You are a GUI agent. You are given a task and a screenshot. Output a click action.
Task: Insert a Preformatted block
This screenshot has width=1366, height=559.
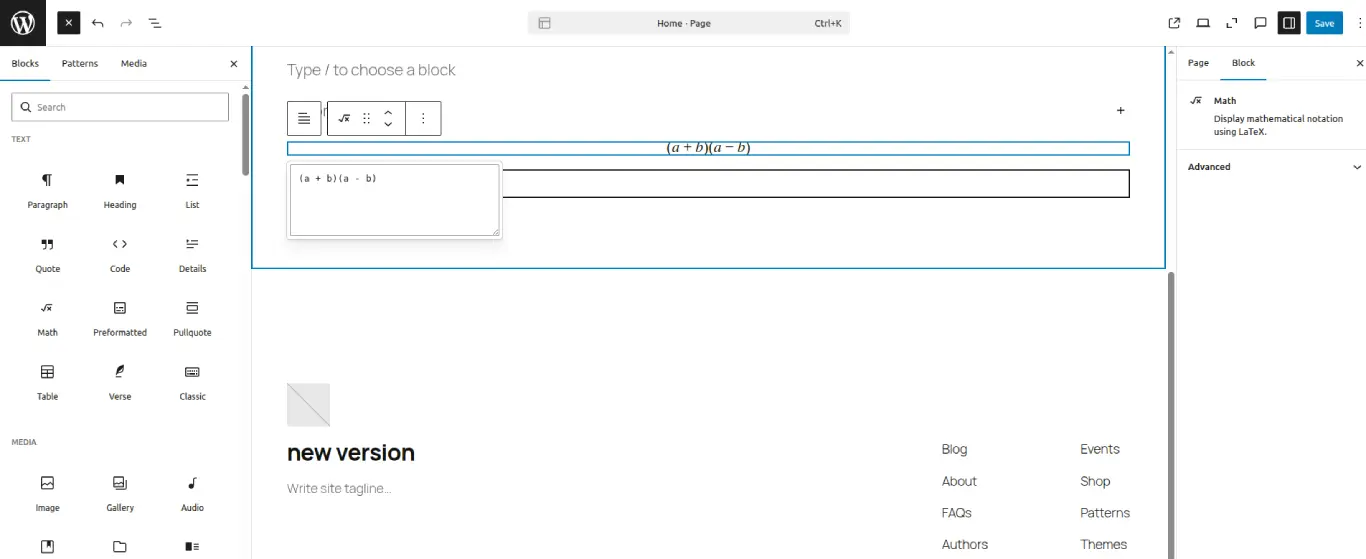pos(120,319)
